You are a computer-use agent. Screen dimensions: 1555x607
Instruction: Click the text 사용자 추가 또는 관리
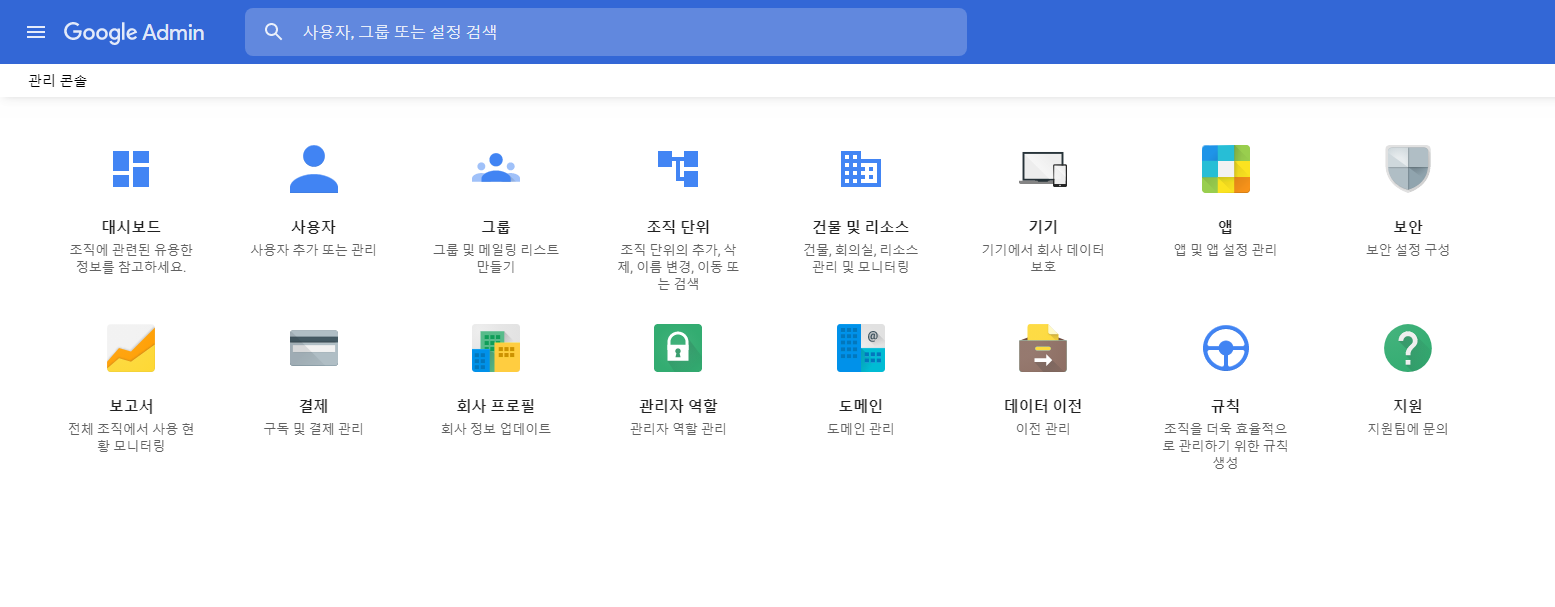pos(314,250)
